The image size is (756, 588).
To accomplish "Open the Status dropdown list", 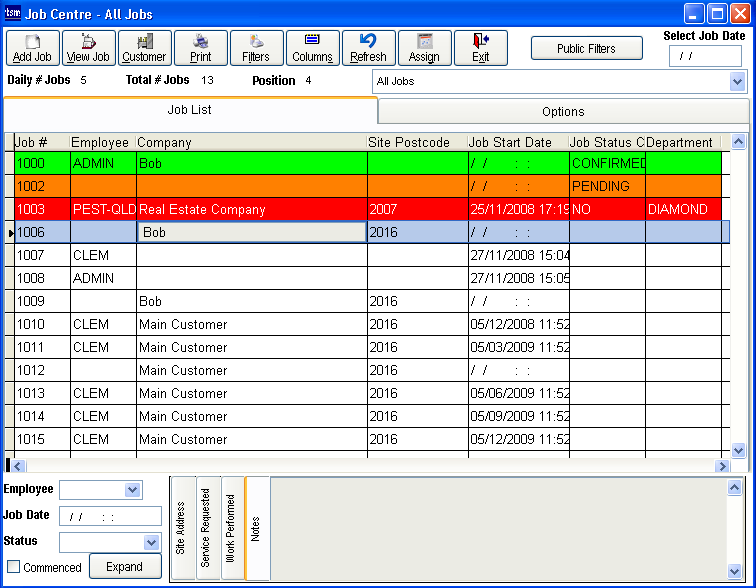I will [x=151, y=543].
